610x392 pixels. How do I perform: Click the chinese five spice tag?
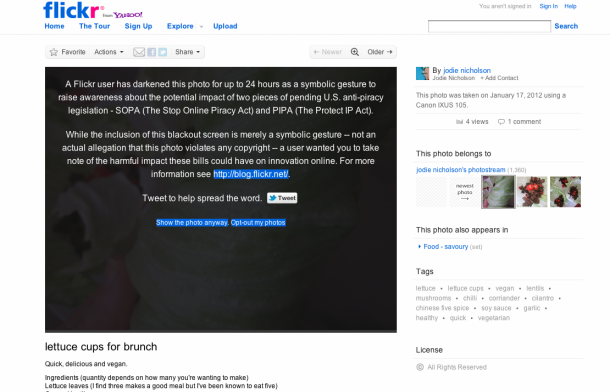coord(442,308)
